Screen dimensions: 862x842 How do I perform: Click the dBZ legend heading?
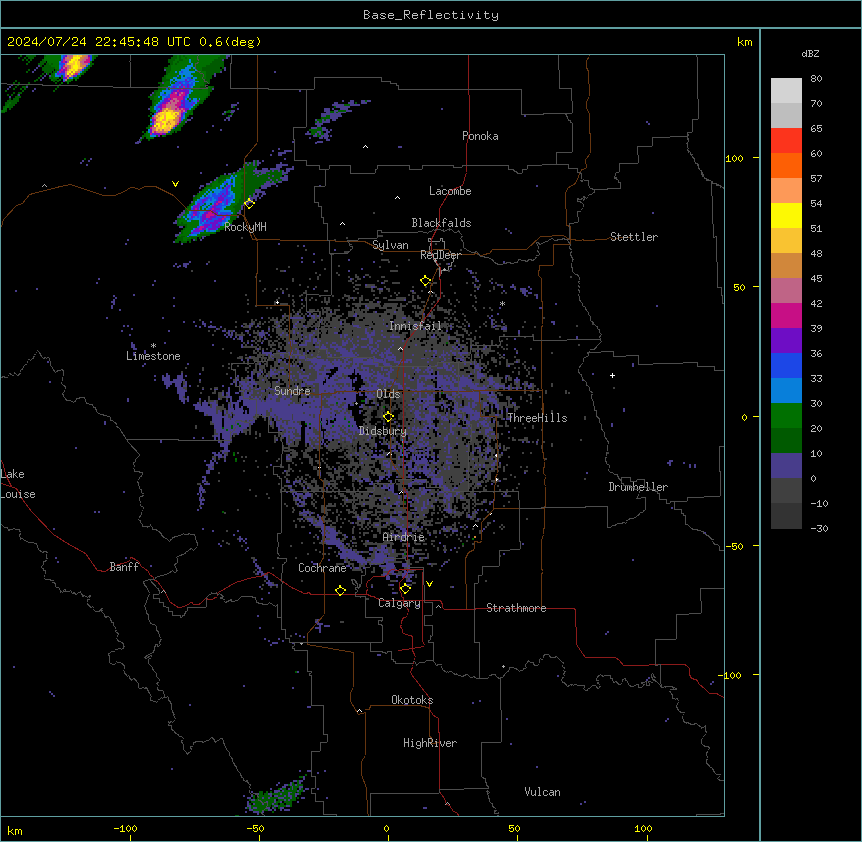coord(810,53)
